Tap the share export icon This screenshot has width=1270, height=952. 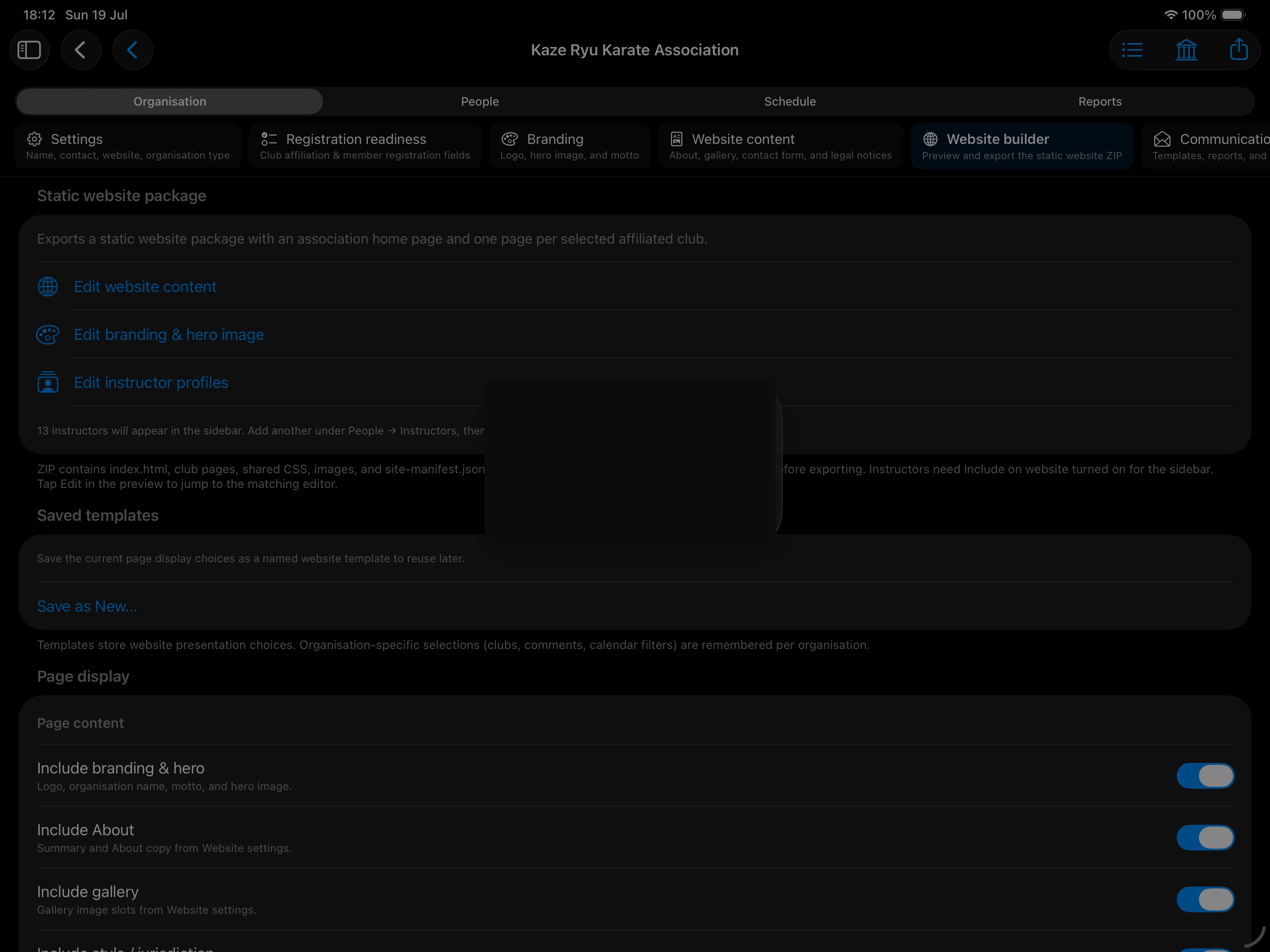(1239, 49)
